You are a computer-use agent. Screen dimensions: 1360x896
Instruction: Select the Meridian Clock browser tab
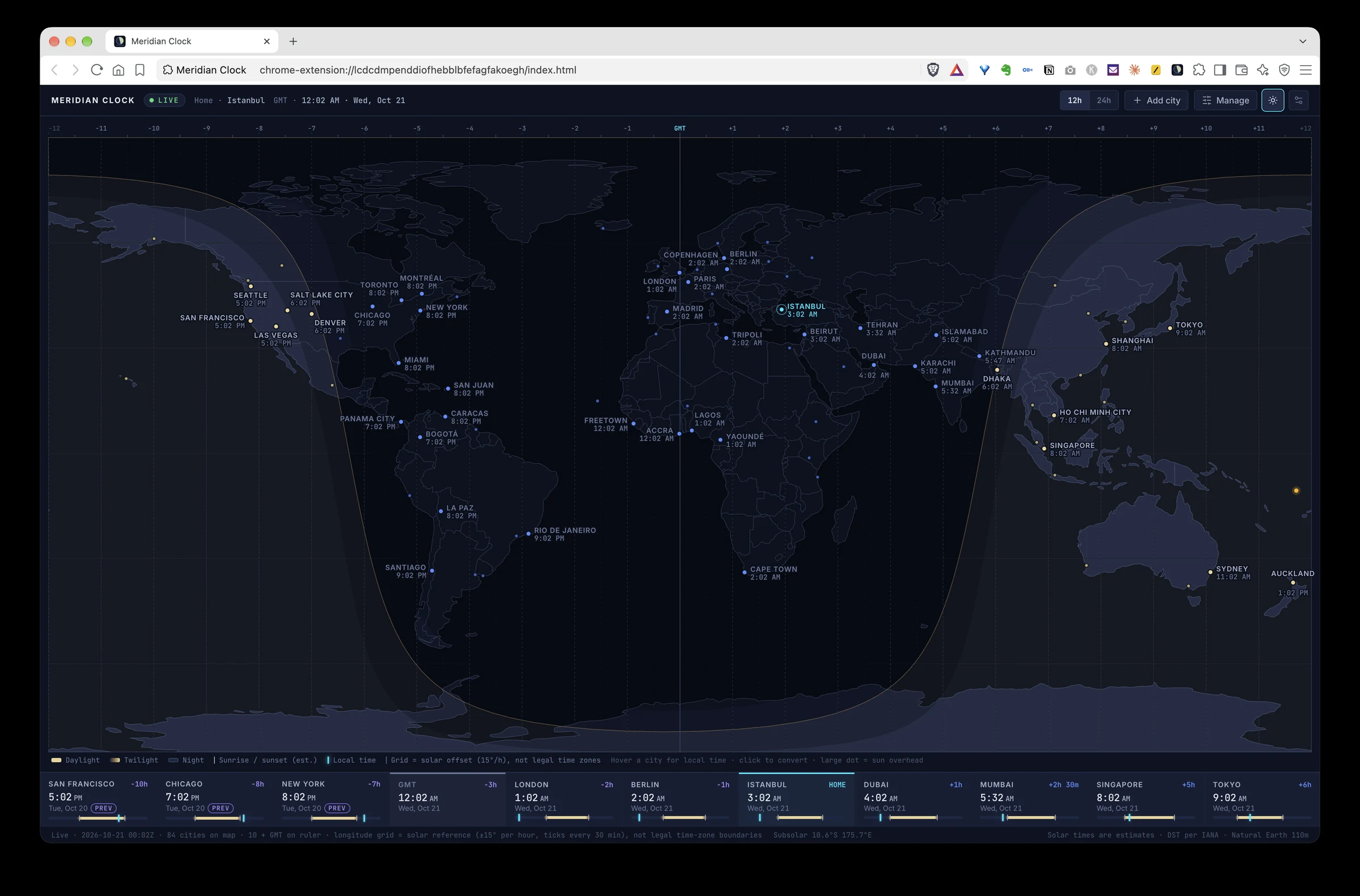point(192,41)
